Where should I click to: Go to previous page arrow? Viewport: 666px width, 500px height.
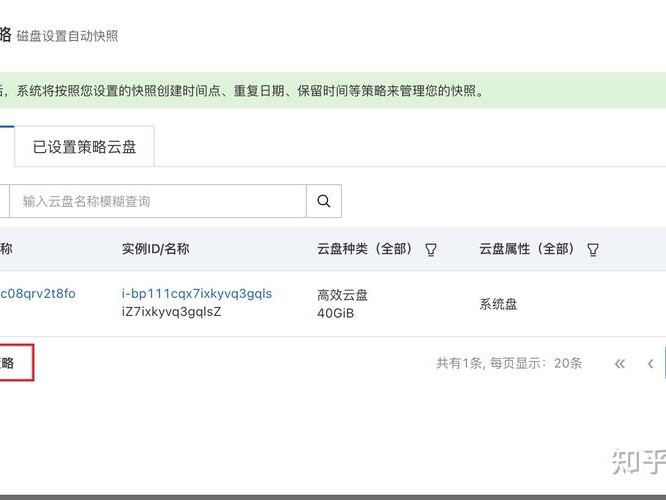(650, 364)
